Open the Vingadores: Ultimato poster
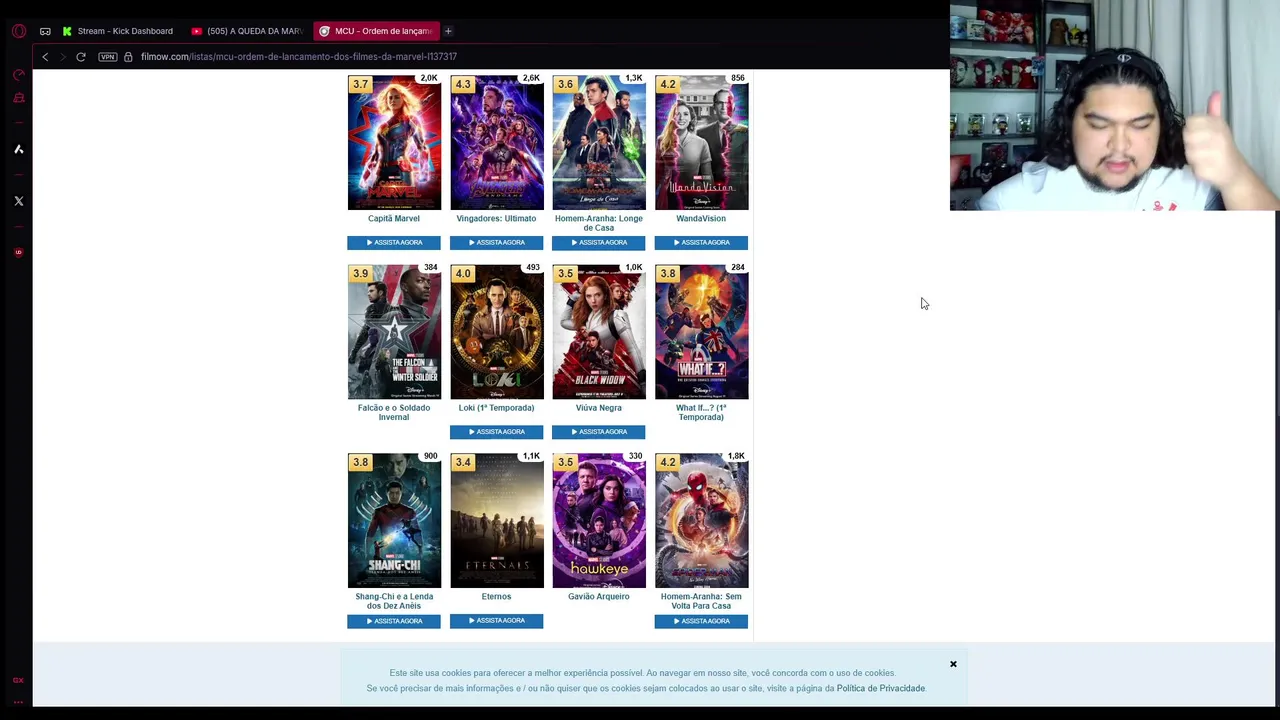 click(x=497, y=143)
